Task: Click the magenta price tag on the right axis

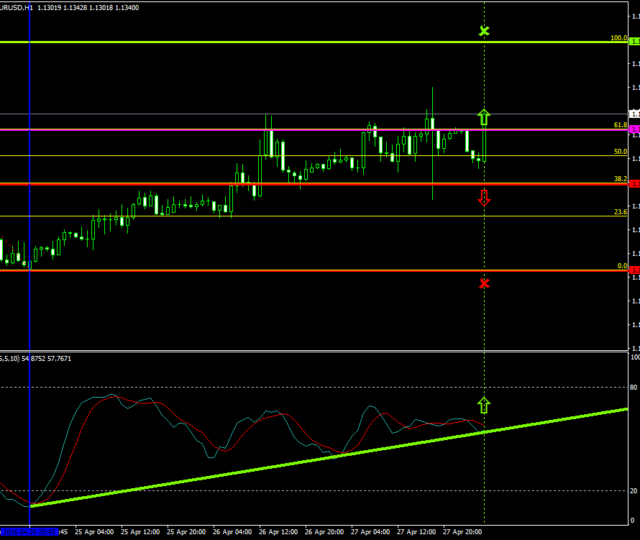Action: [x=634, y=130]
